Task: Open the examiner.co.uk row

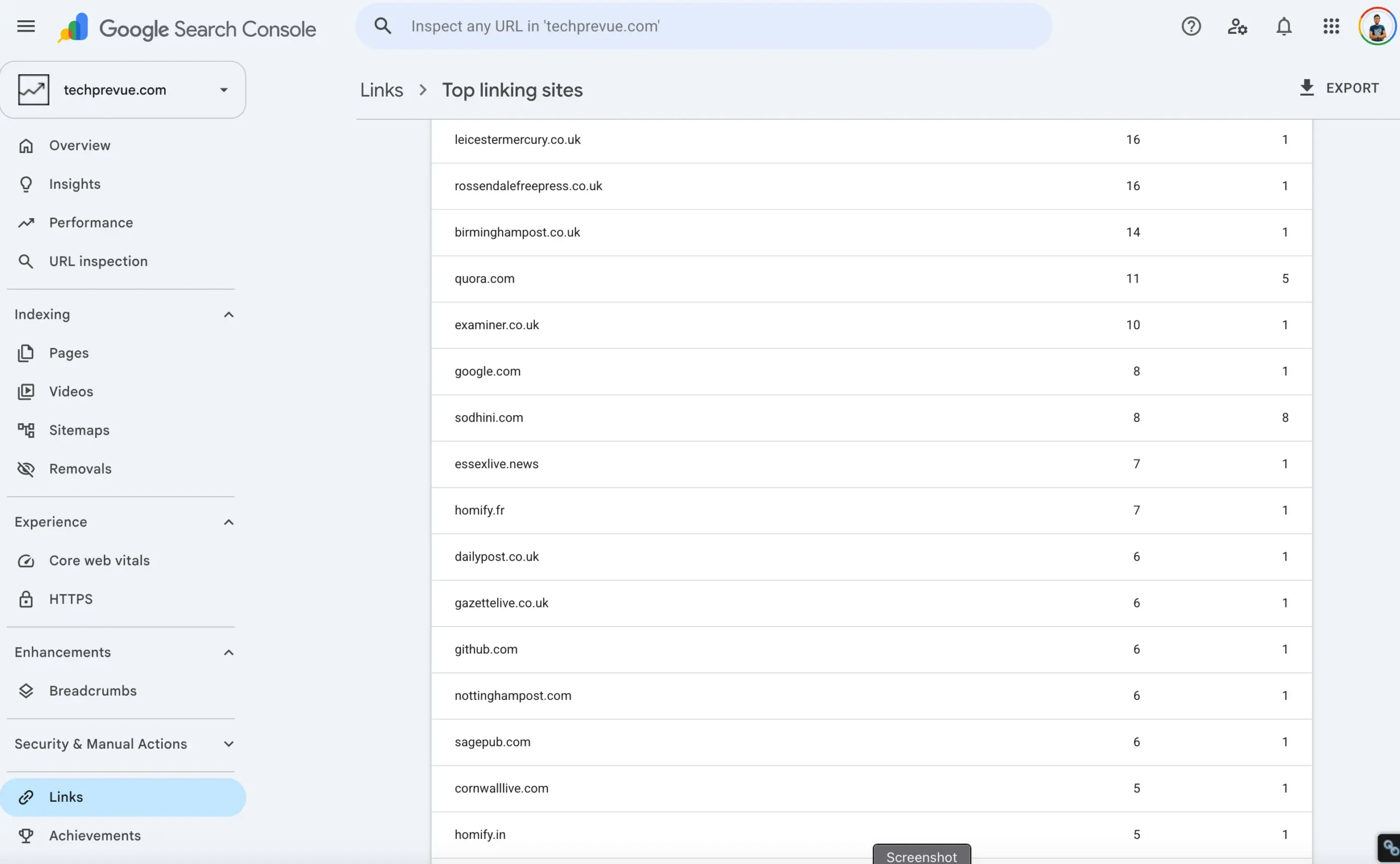Action: tap(871, 325)
